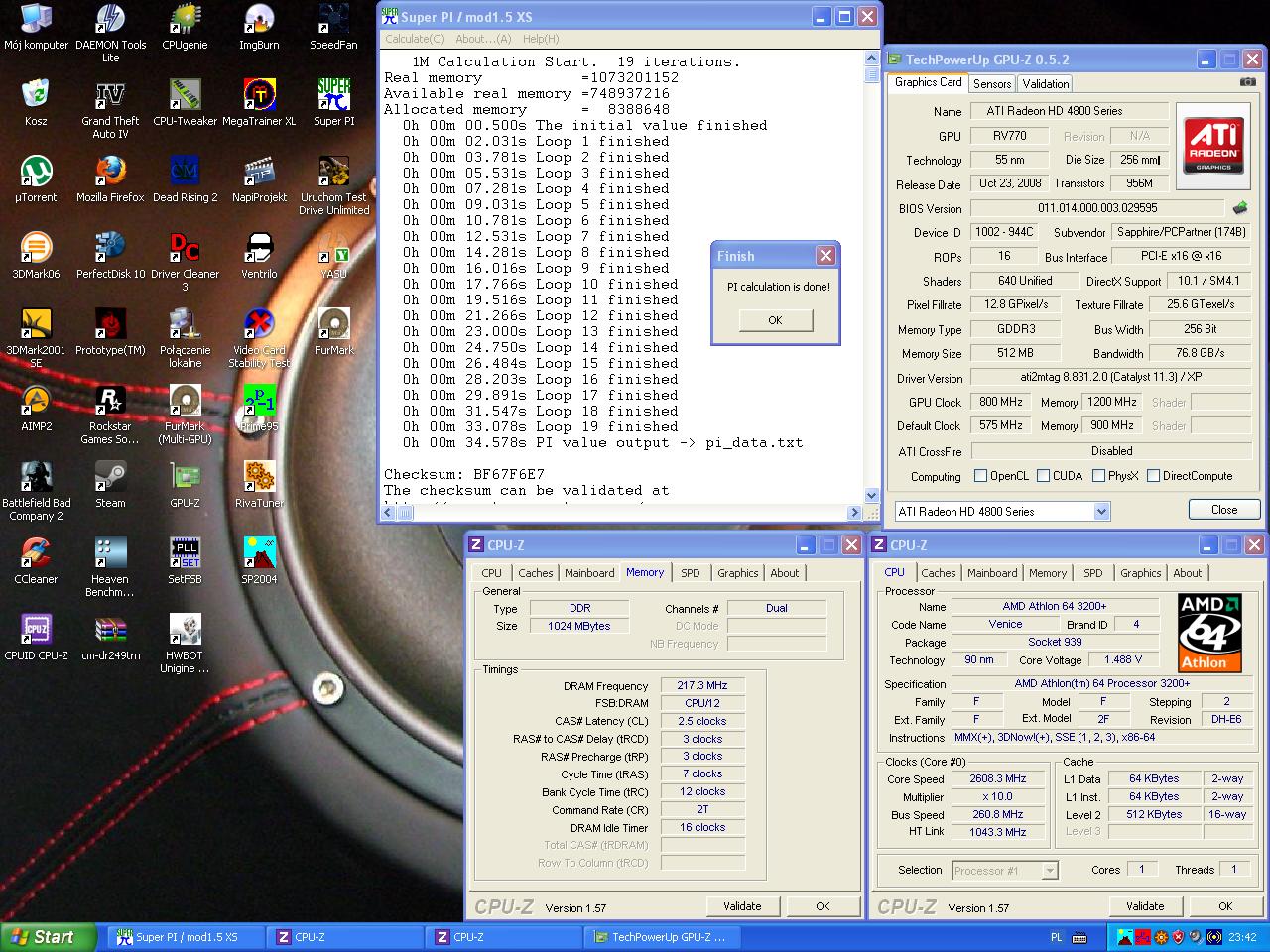Screen dimensions: 1270x952
Task: Click the Super PI vertical scrollbar down arrow
Action: click(x=872, y=495)
